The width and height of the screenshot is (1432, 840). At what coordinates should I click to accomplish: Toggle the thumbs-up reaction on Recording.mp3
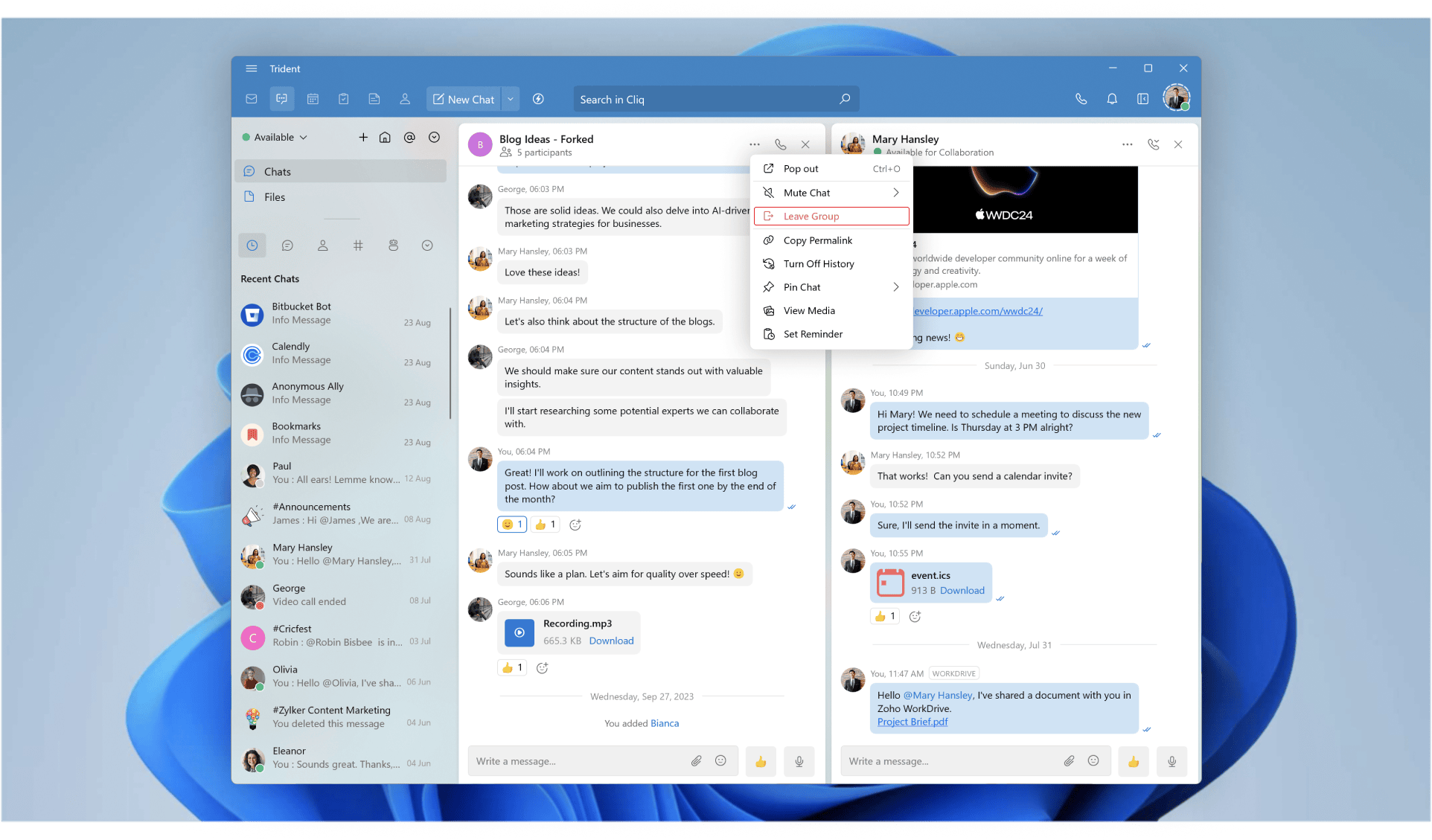click(512, 668)
